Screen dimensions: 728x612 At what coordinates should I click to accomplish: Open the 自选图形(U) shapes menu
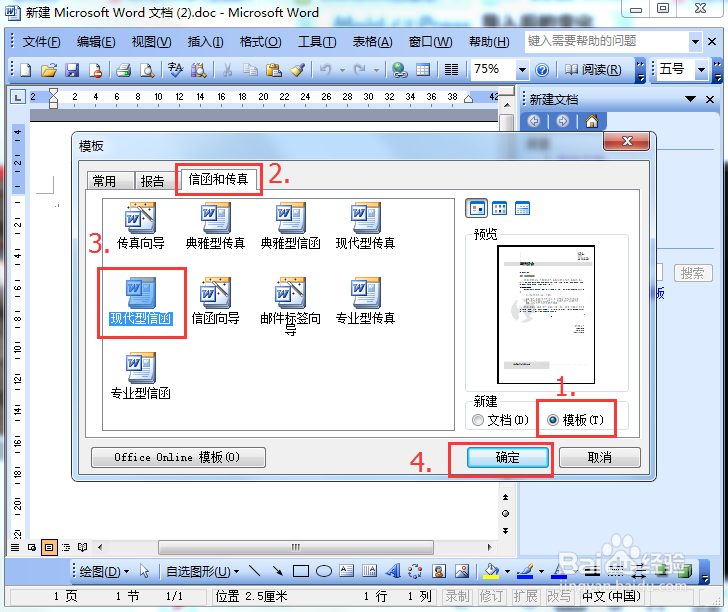(x=202, y=571)
